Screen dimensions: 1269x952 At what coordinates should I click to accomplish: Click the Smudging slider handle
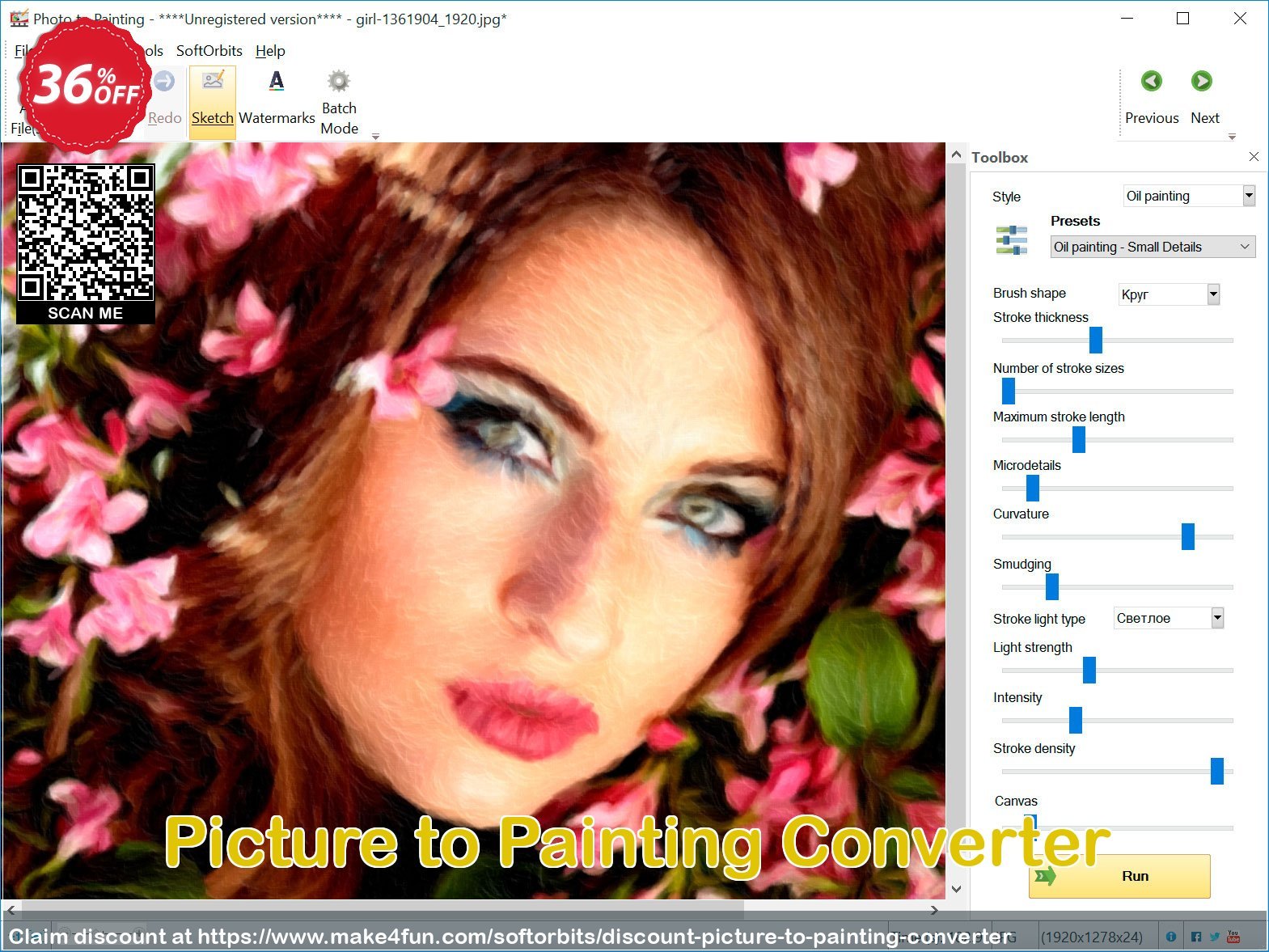point(1052,586)
